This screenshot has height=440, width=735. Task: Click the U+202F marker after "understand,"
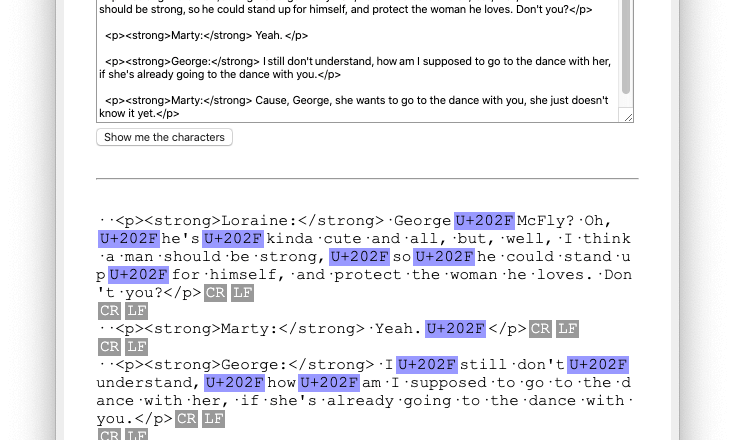click(234, 383)
